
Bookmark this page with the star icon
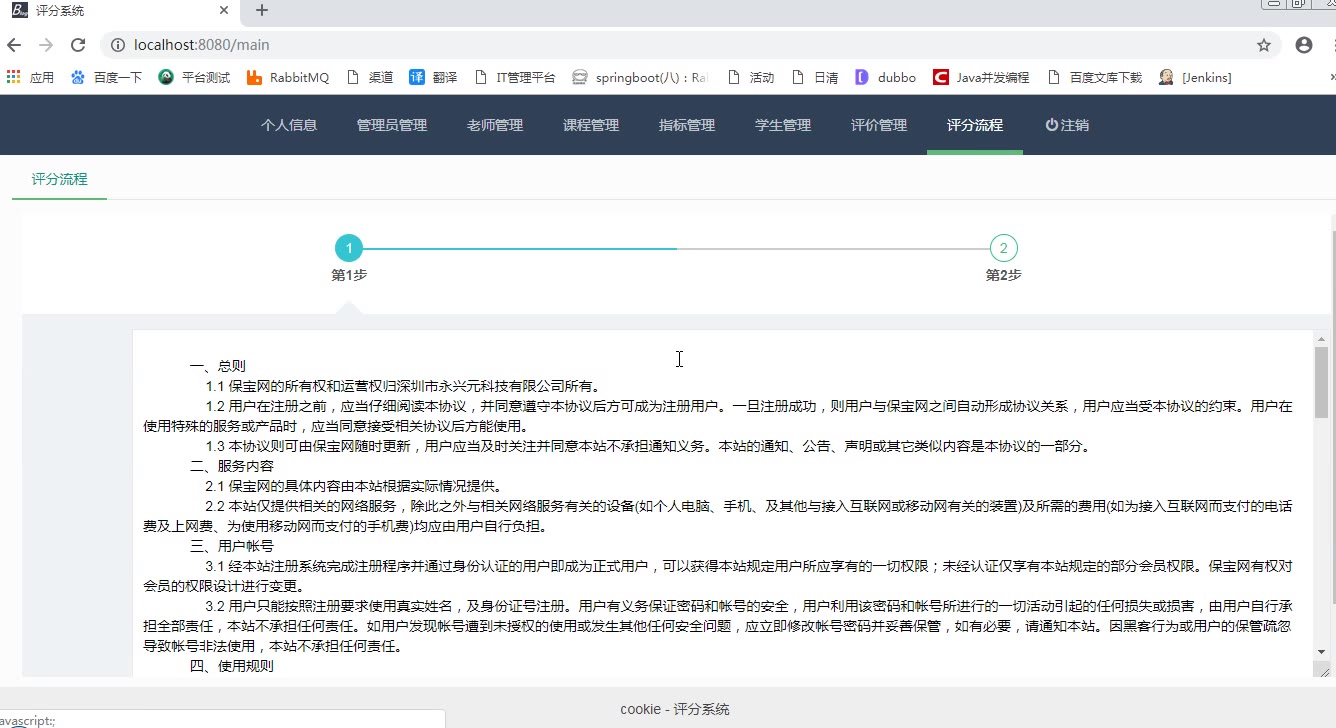click(x=1263, y=45)
